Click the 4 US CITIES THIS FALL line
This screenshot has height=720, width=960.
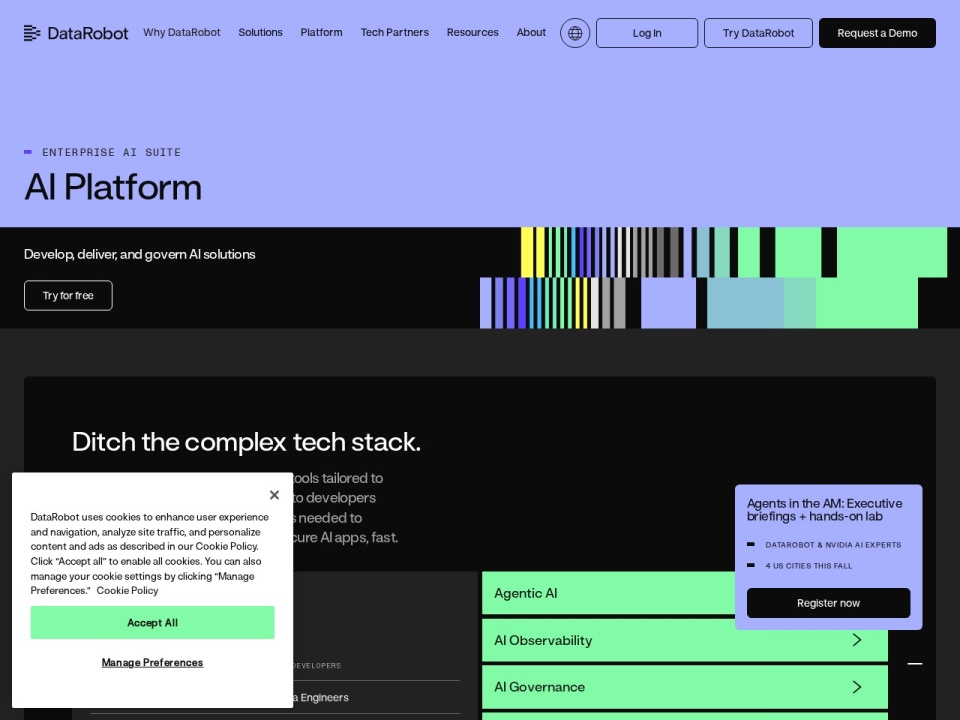pos(809,566)
